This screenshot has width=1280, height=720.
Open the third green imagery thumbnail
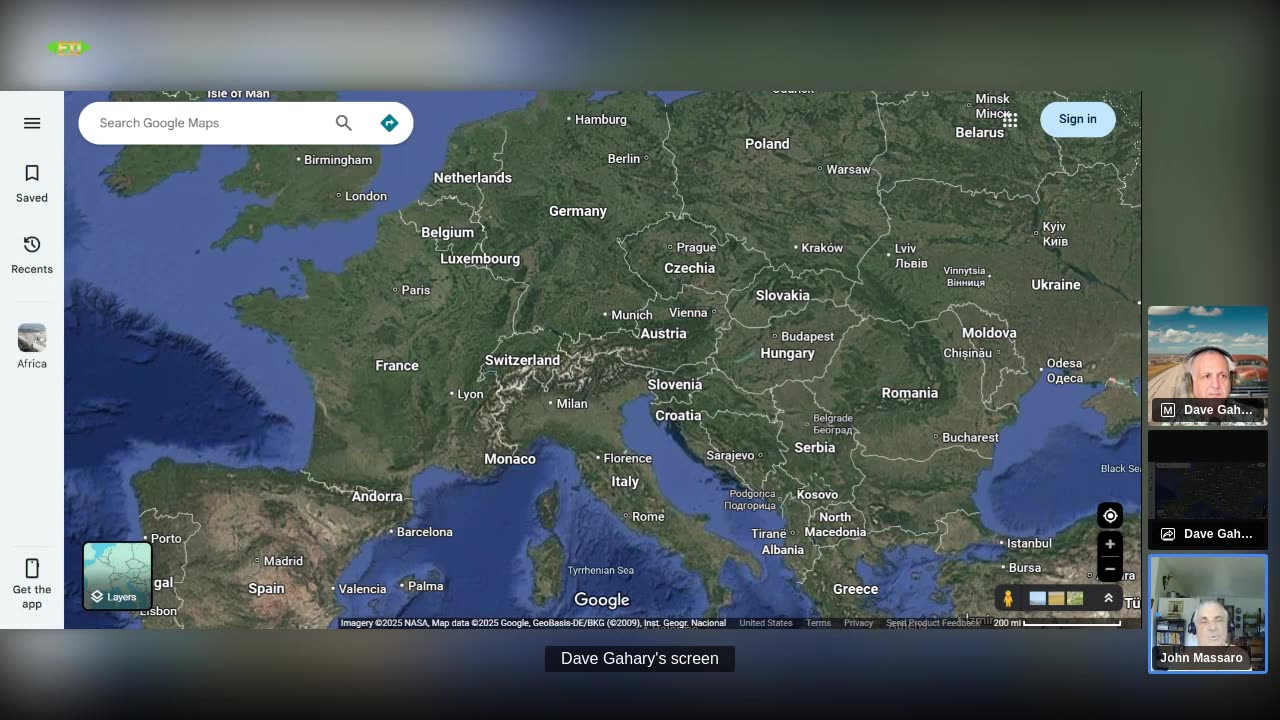click(x=1075, y=598)
